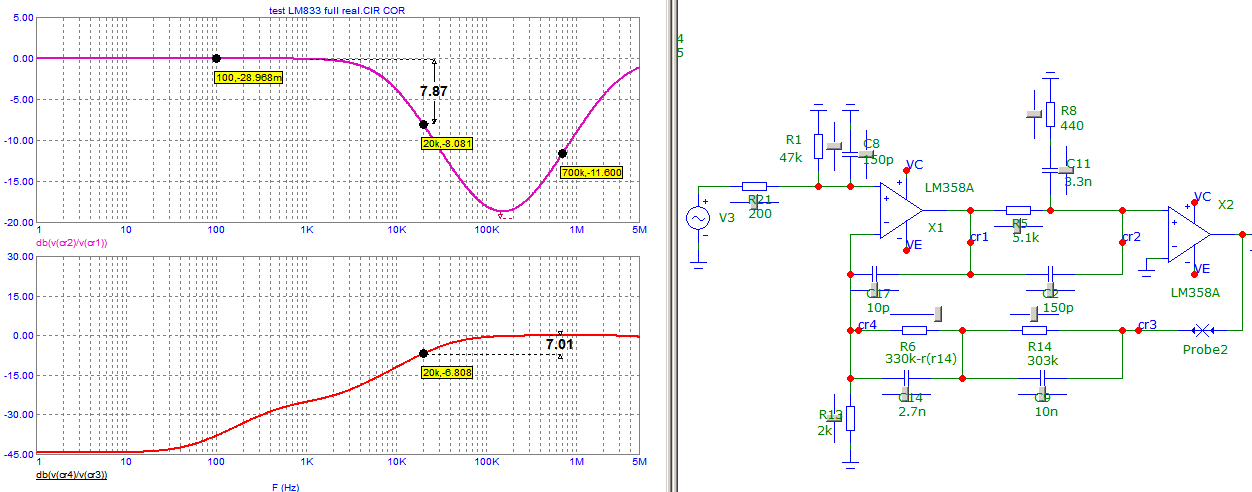Select the R1 47k resistor symbol
Viewport: 1252px width, 492px height.
[x=818, y=146]
